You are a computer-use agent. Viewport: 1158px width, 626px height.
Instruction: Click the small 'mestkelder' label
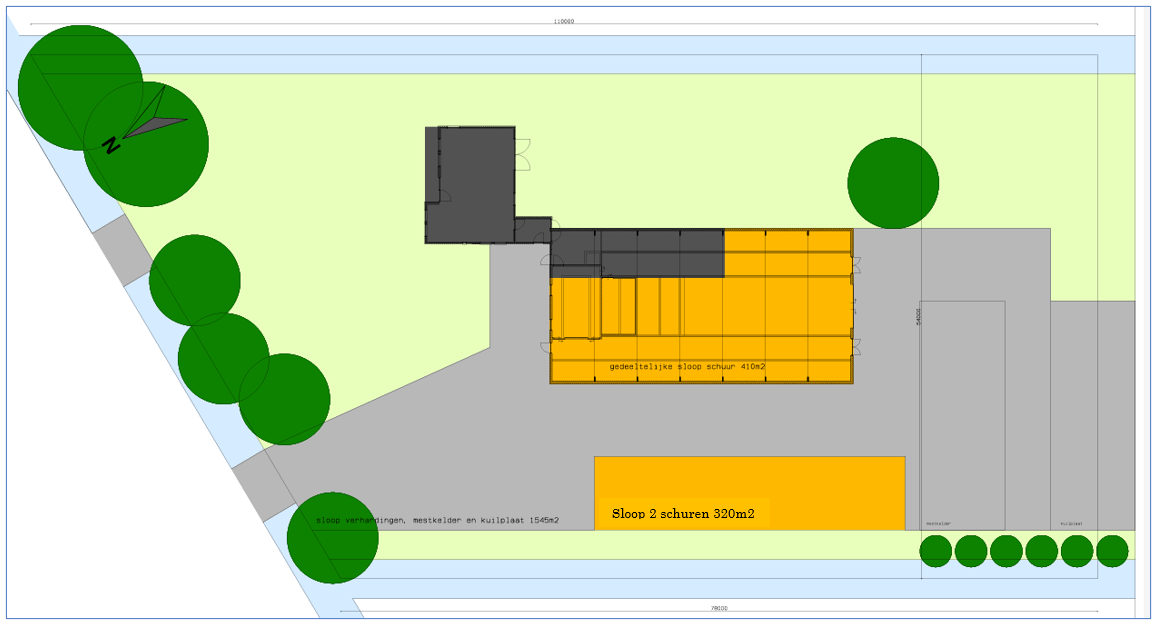click(939, 524)
